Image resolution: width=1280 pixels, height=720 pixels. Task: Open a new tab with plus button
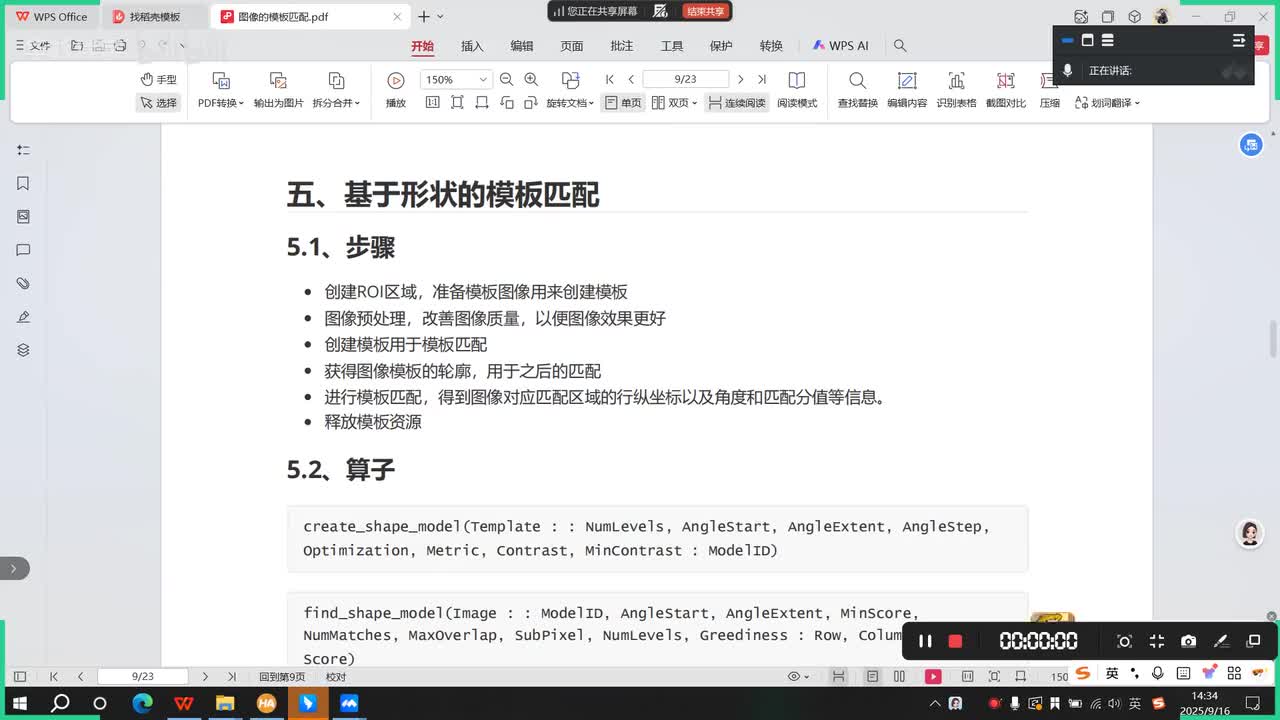pyautogui.click(x=424, y=17)
